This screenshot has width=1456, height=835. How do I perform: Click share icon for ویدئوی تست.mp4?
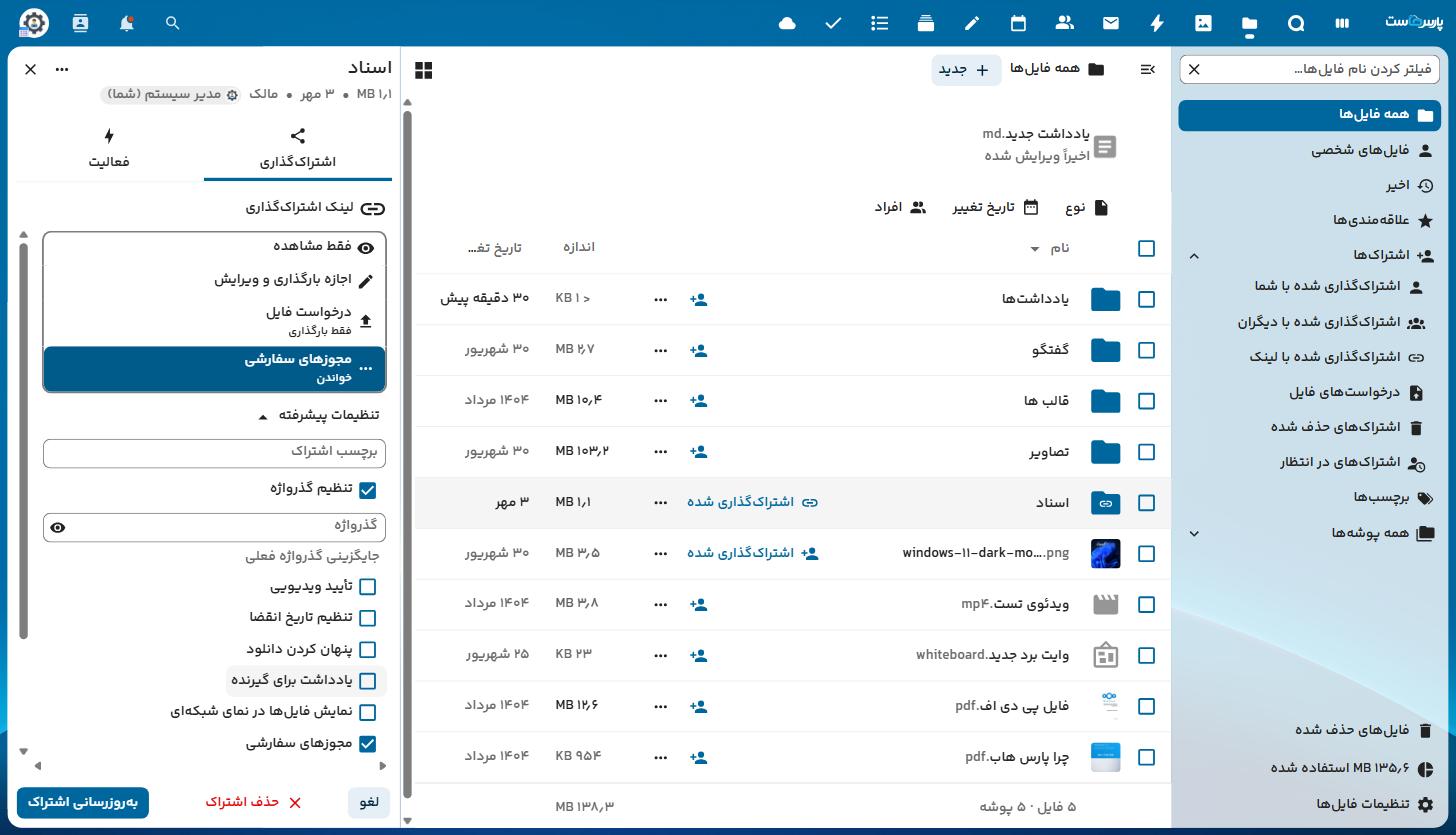pyautogui.click(x=698, y=604)
